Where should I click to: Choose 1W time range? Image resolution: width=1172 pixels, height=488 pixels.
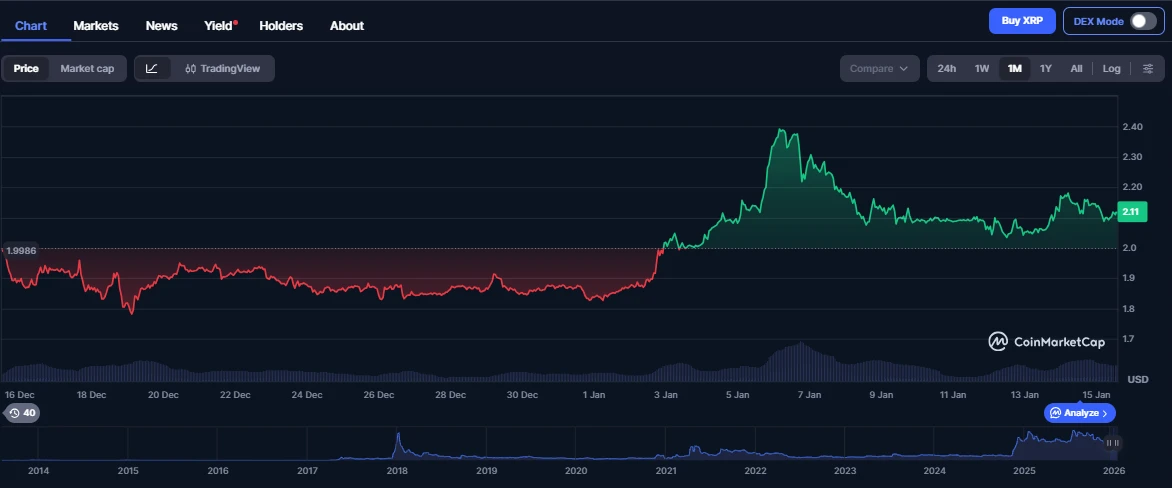tap(981, 69)
